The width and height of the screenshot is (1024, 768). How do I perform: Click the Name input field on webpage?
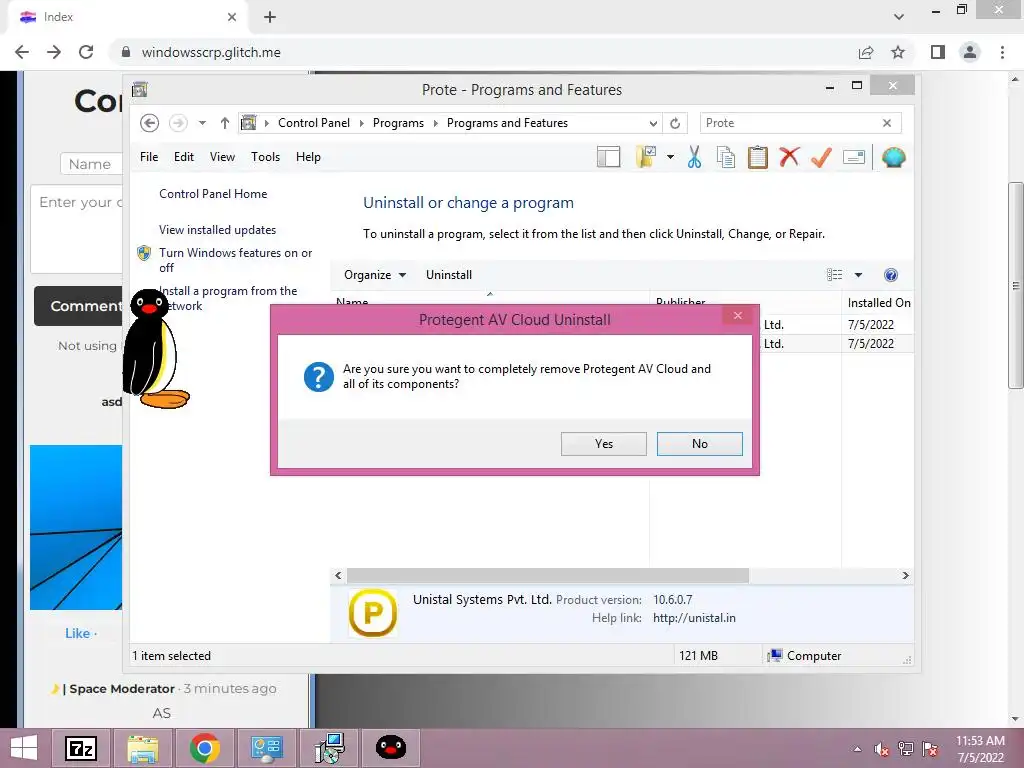(91, 164)
